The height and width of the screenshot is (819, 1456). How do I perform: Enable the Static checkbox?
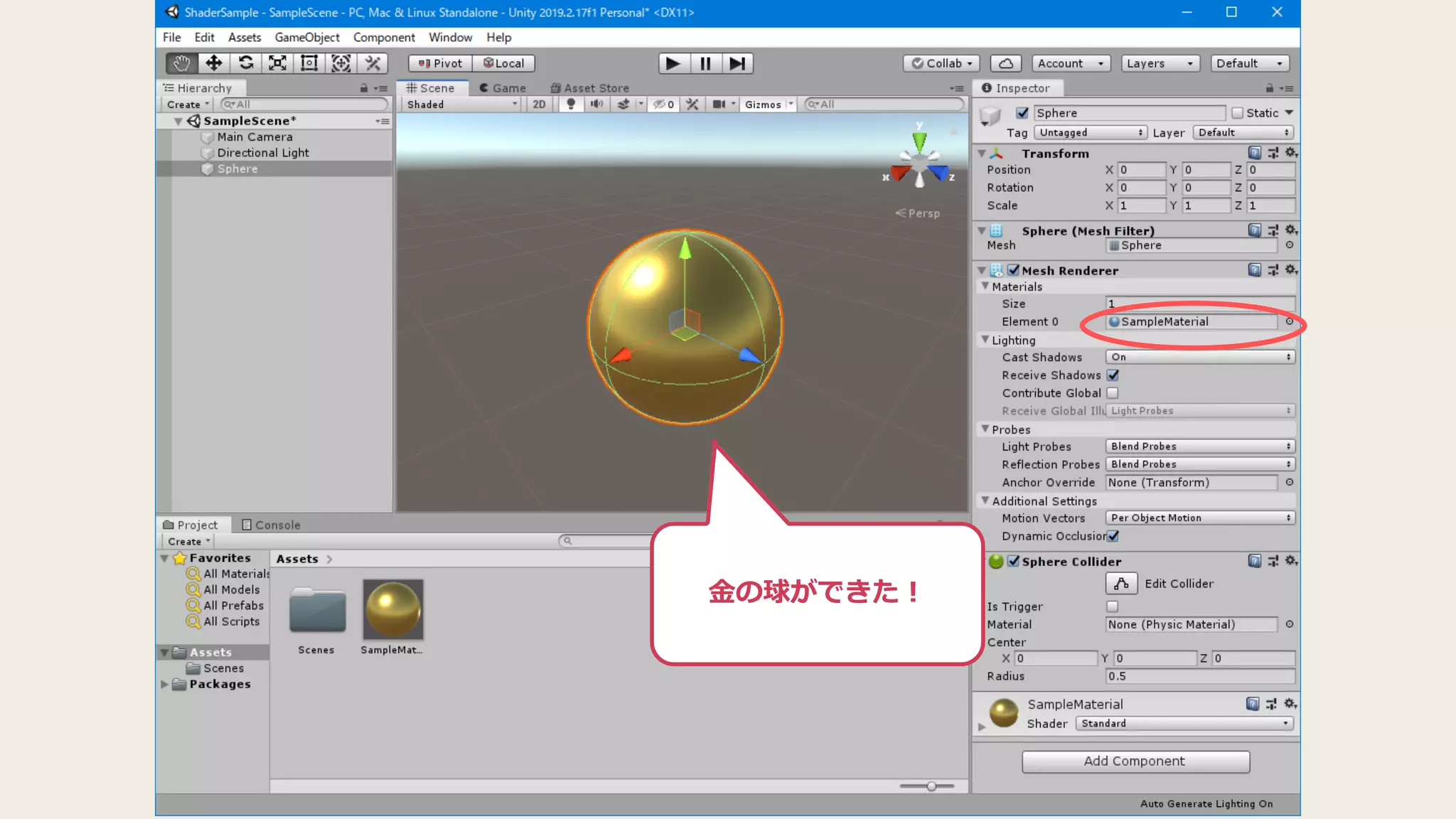click(x=1237, y=112)
